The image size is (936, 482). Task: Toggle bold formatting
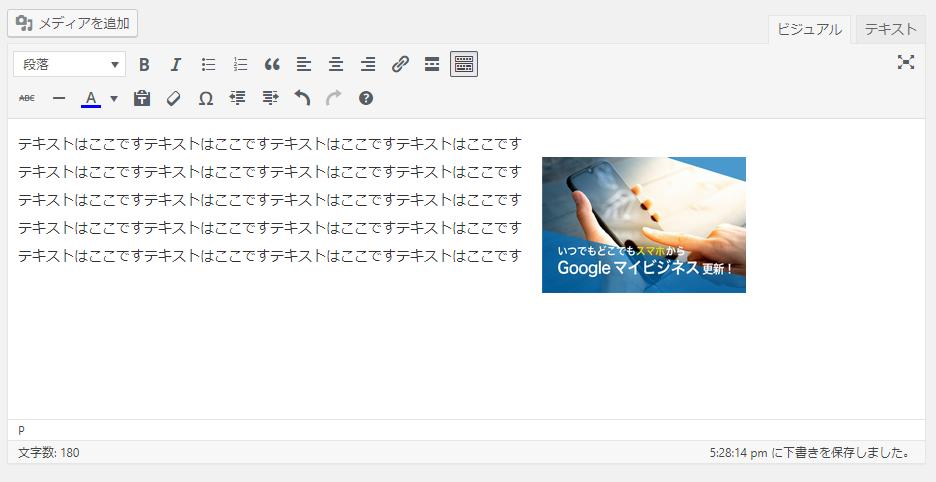(144, 64)
